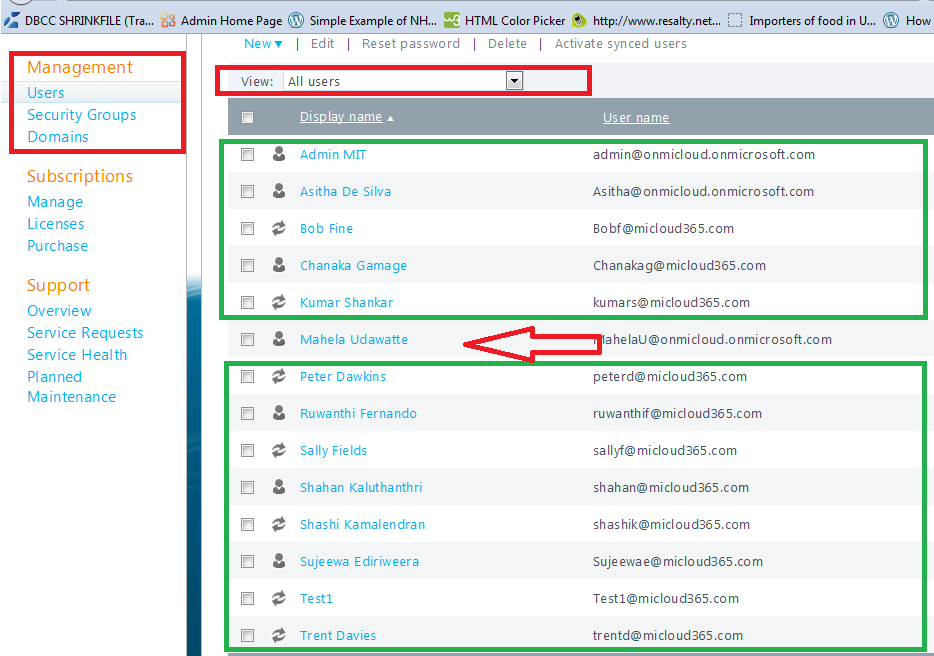Open HTML Color Picker bookmark

click(x=505, y=21)
